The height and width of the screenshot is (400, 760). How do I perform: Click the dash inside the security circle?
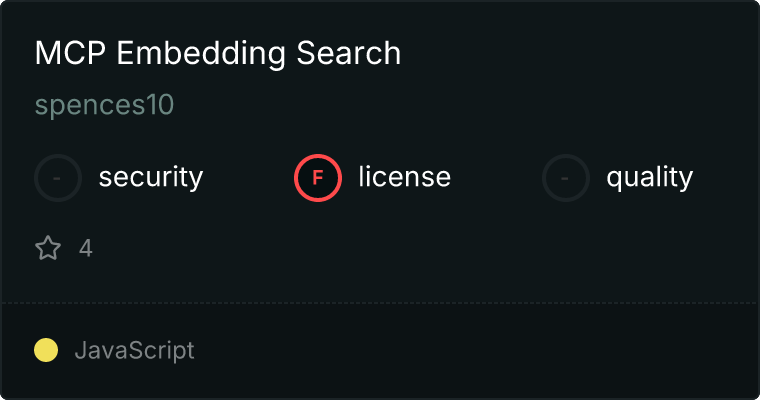[58, 178]
